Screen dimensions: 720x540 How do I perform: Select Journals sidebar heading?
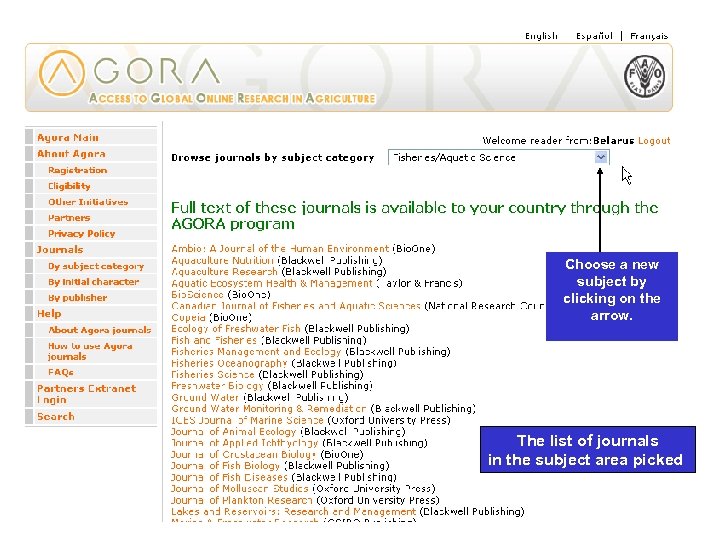coord(60,249)
